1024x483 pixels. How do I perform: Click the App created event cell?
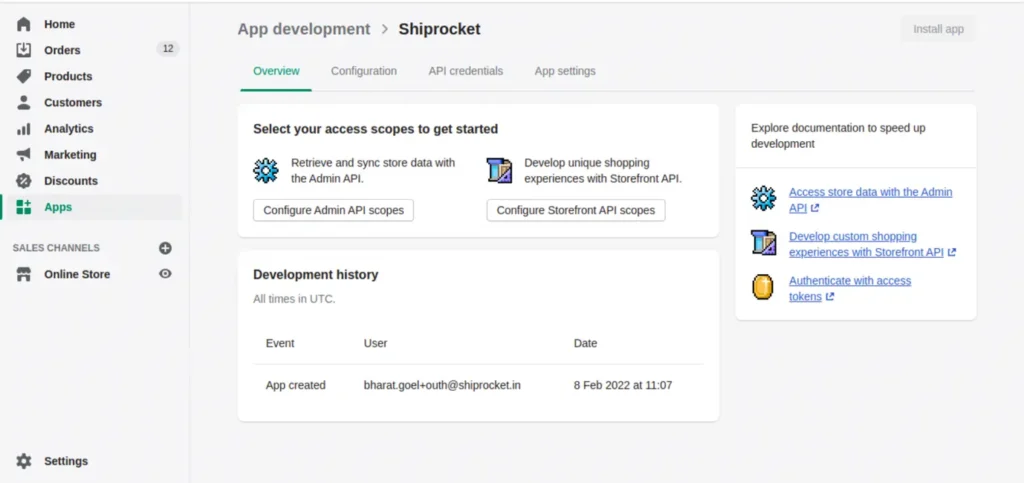tap(295, 385)
